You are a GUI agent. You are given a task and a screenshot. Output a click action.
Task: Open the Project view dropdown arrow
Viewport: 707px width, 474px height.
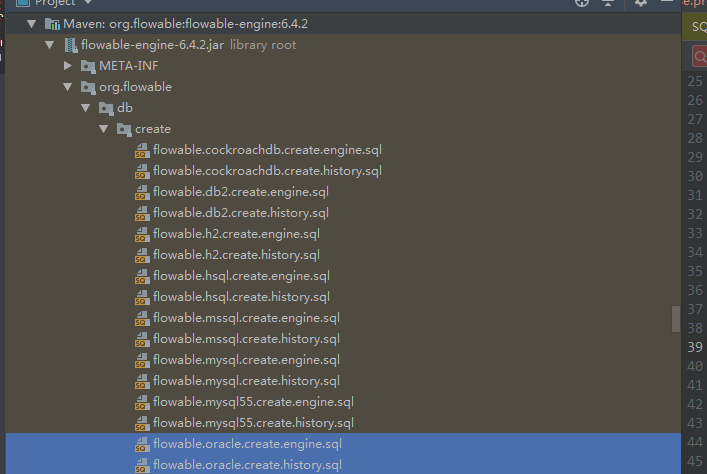pos(88,3)
